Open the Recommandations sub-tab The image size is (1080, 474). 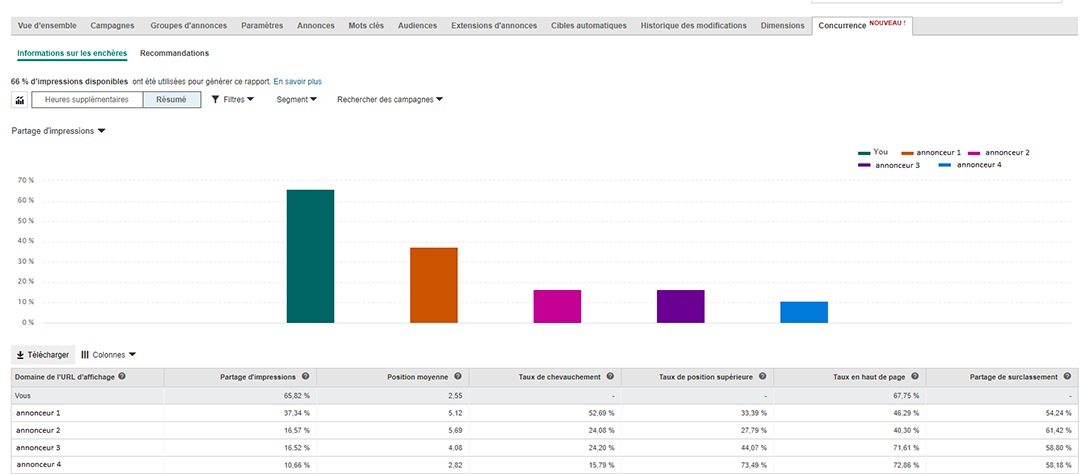[x=174, y=53]
